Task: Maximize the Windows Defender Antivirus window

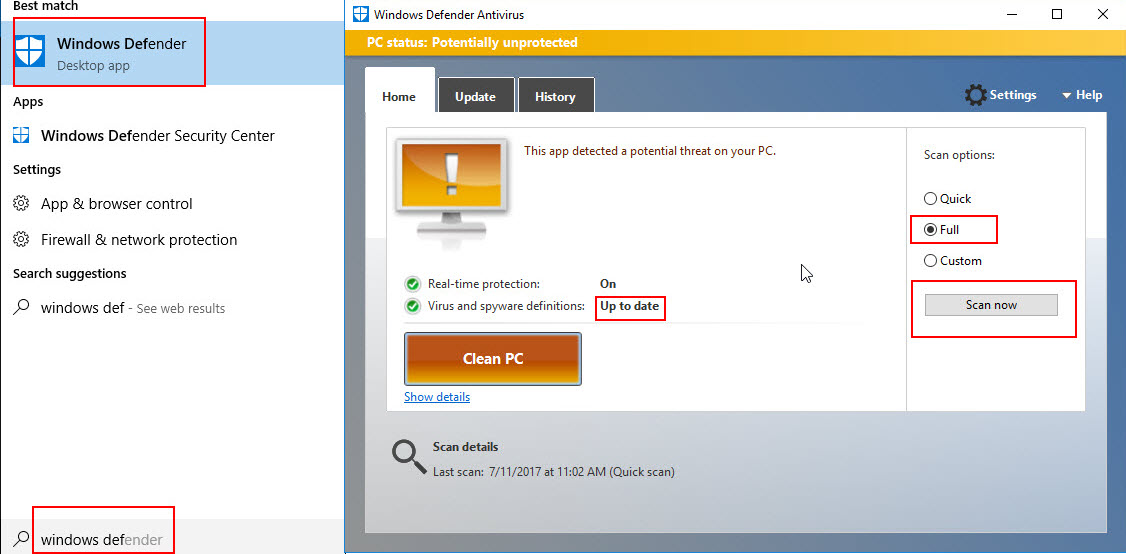Action: 1056,14
